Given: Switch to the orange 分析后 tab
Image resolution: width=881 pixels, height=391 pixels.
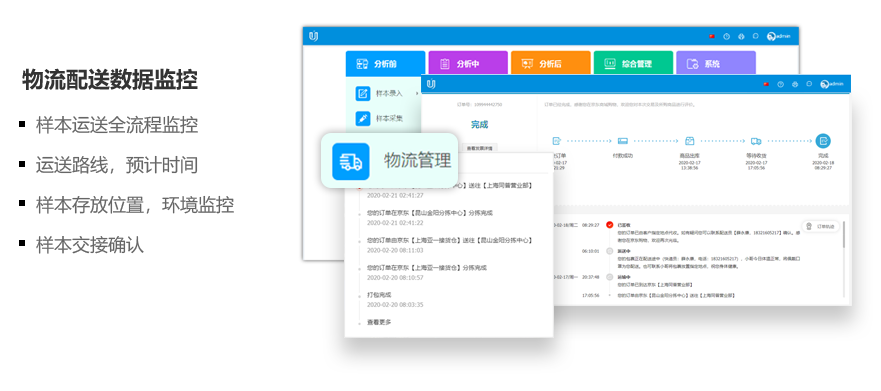Looking at the screenshot, I should click(x=551, y=63).
